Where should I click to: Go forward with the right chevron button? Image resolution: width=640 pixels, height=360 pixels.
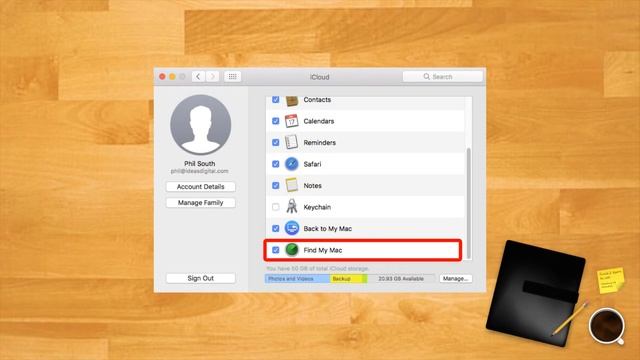[x=212, y=76]
